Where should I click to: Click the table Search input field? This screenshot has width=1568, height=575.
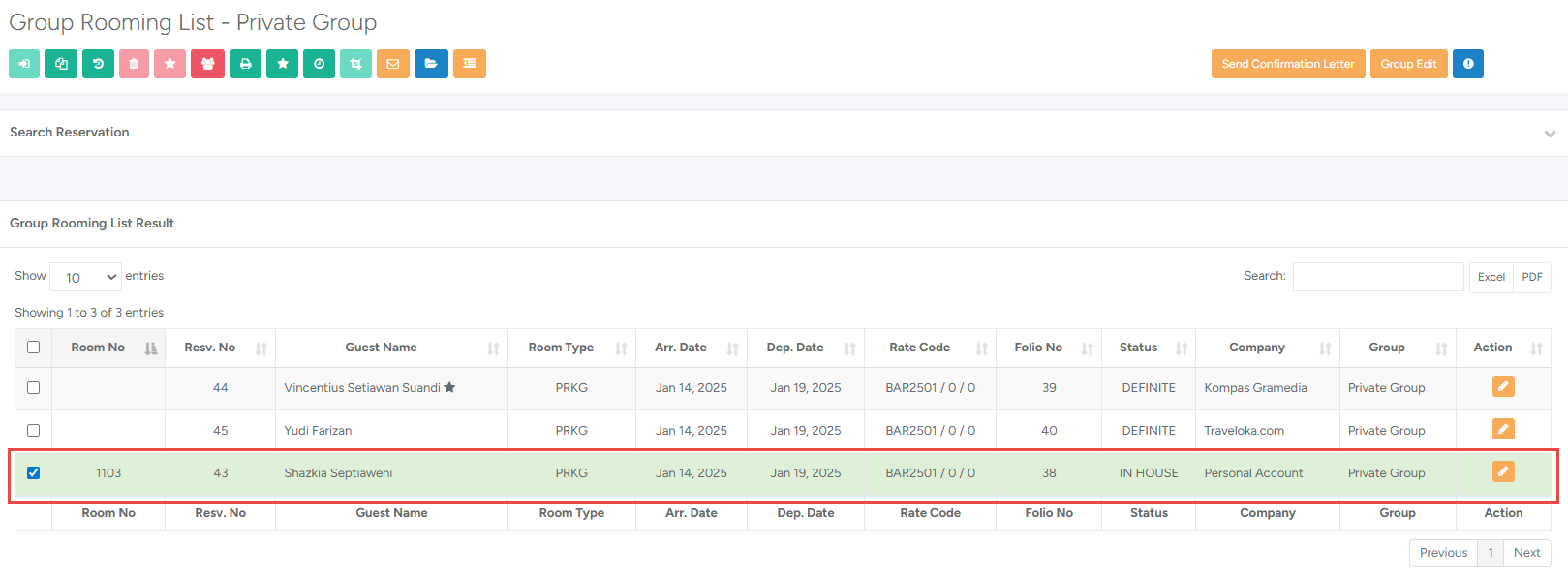pos(1377,277)
